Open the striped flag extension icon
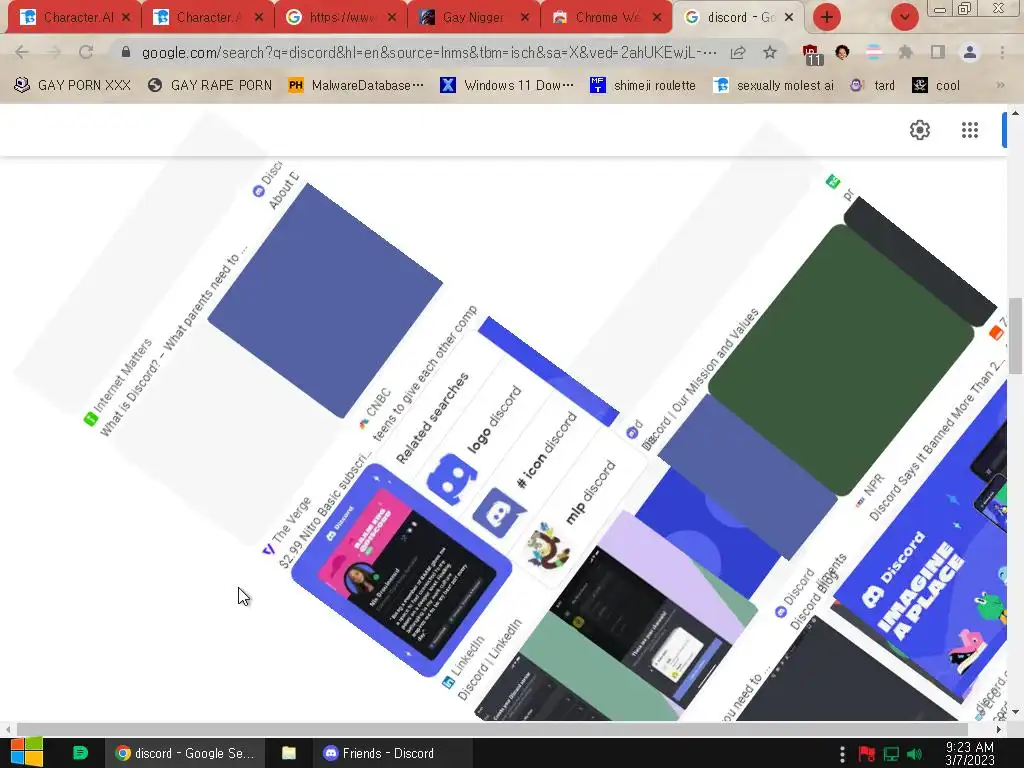Image resolution: width=1024 pixels, height=768 pixels. 874,52
